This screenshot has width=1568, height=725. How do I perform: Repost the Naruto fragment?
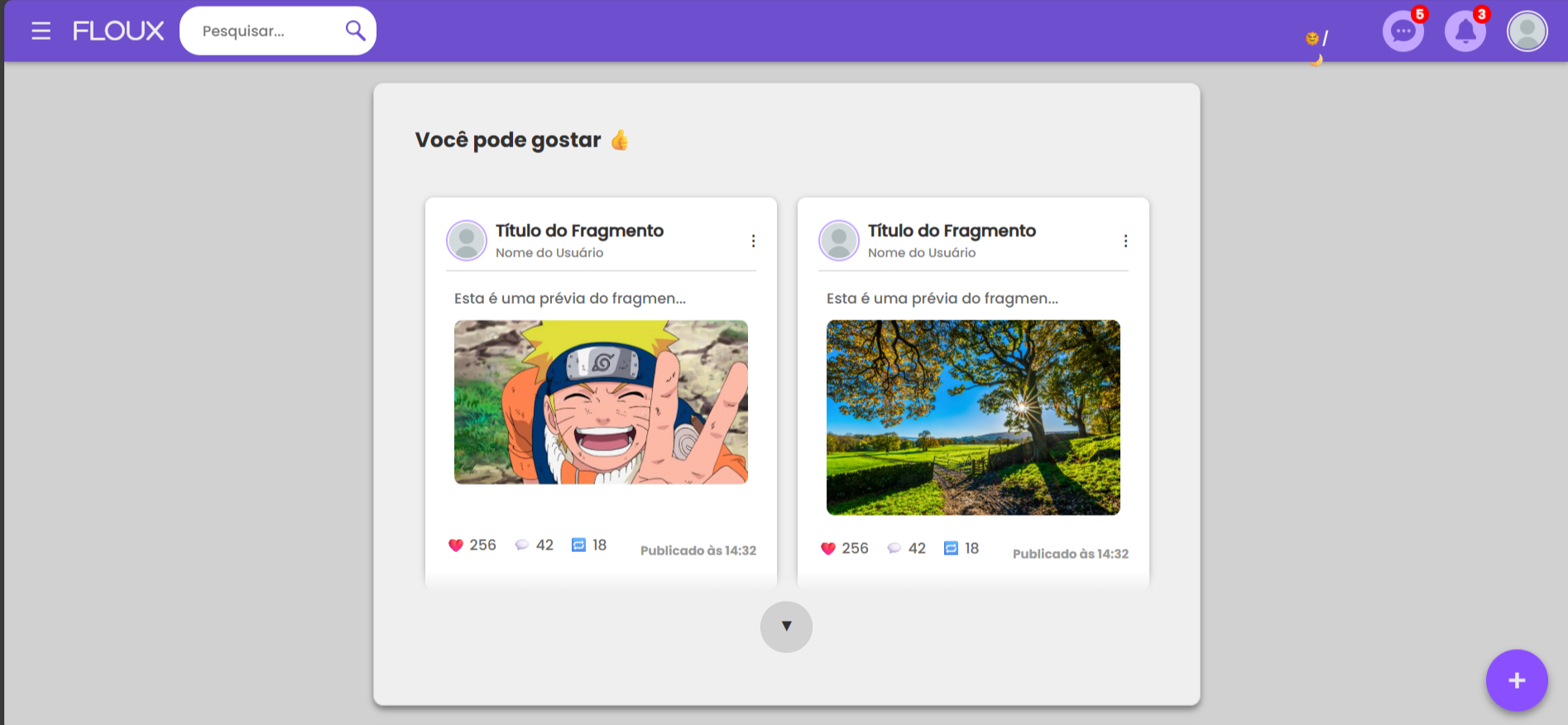[x=579, y=545]
